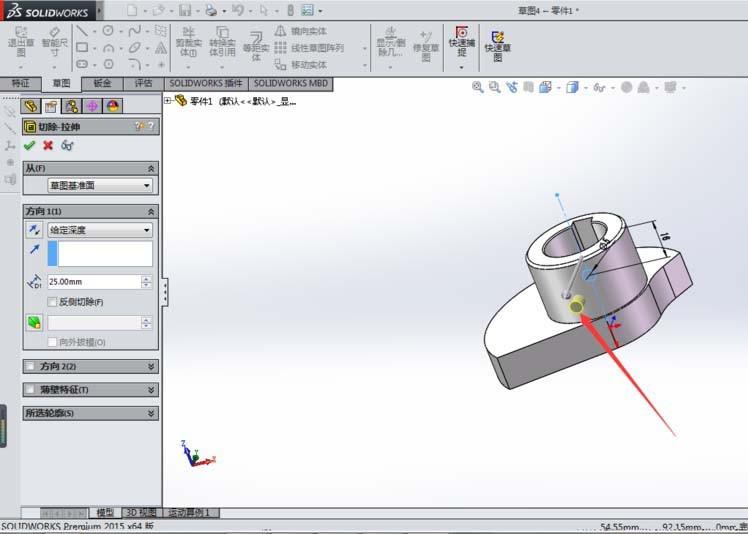Open FeatureManager design tree tab icon
Screen dimensions: 748x534
[x=31, y=106]
